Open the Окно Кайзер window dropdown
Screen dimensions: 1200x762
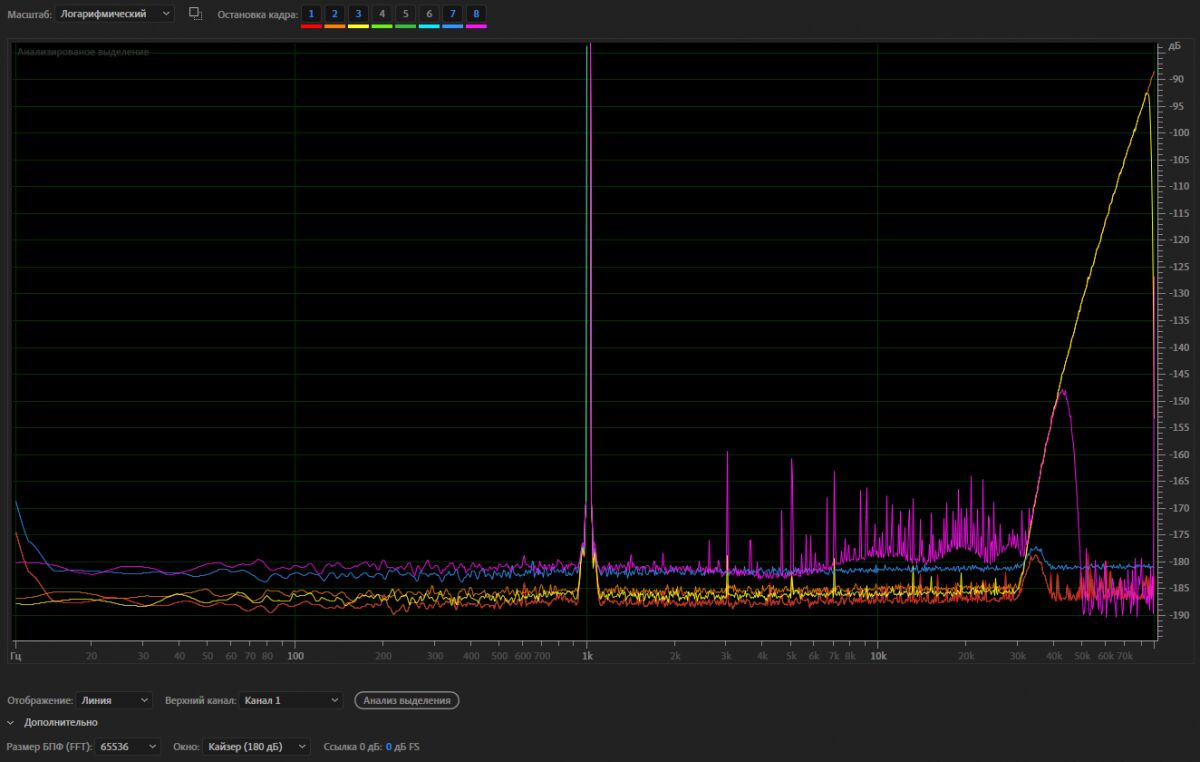256,747
